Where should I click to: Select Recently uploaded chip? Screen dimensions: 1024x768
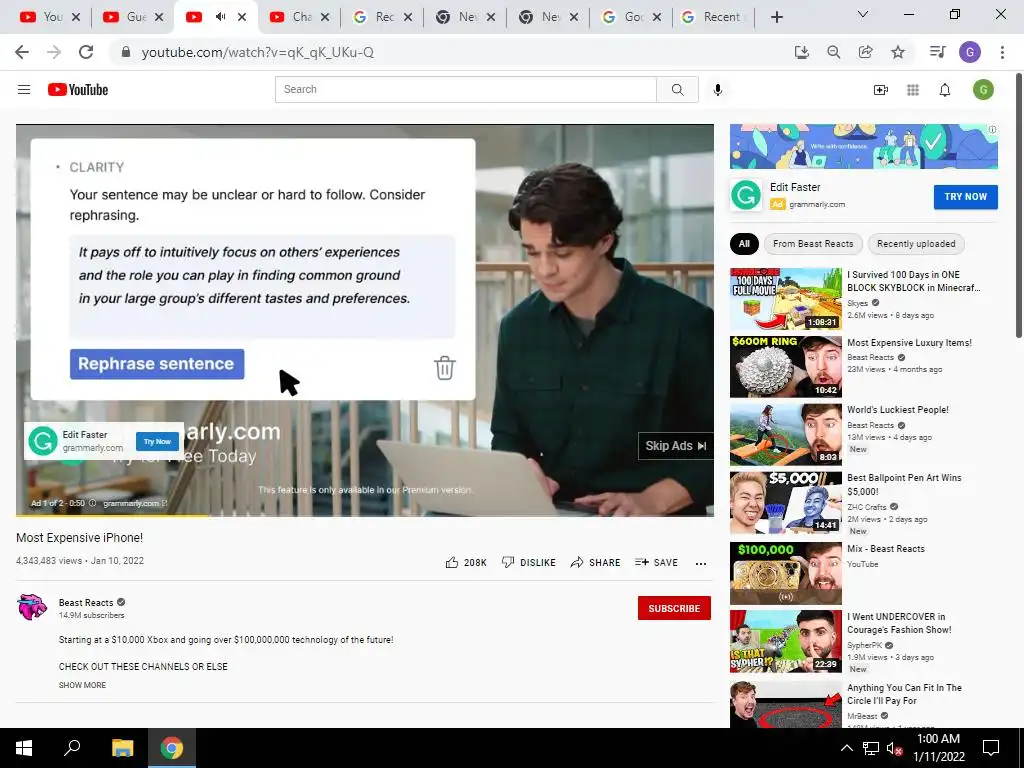916,244
